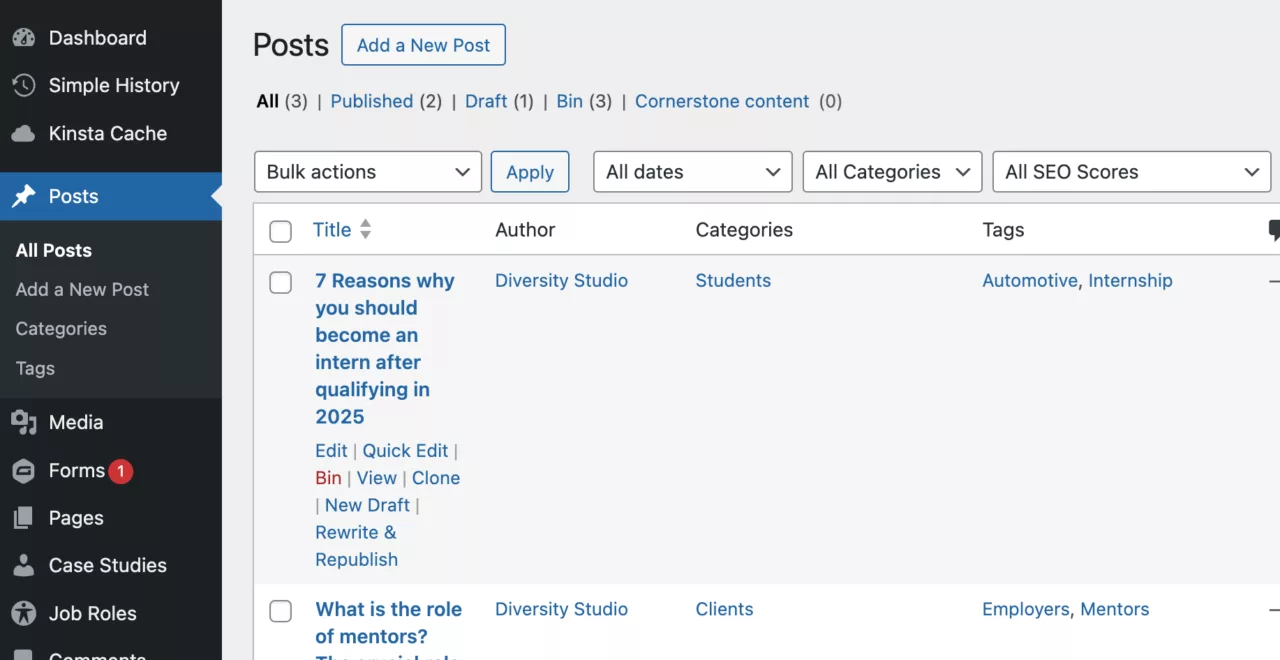Sort posts by the Title column arrows
Screen dimensions: 1280x660
tap(365, 230)
